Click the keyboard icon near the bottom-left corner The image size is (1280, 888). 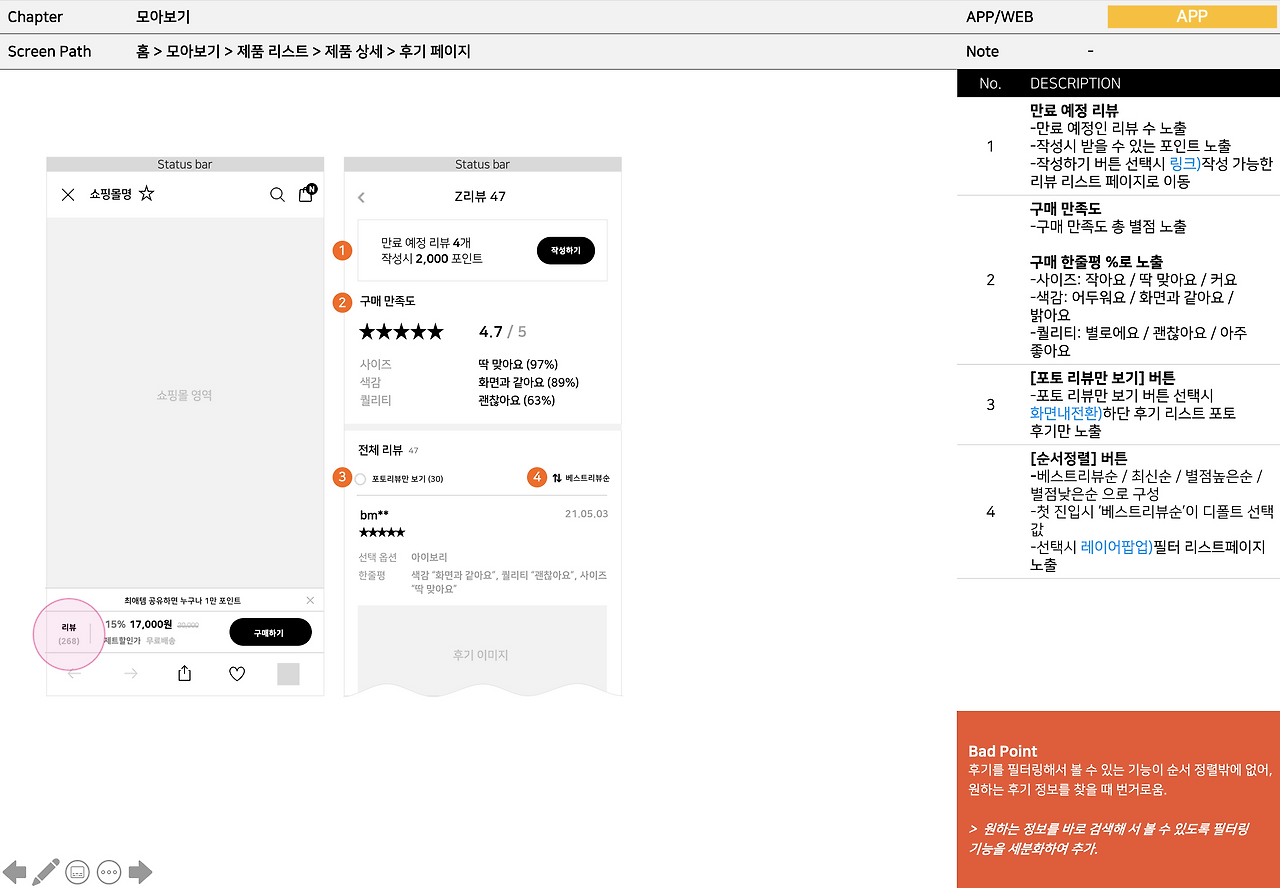(77, 871)
